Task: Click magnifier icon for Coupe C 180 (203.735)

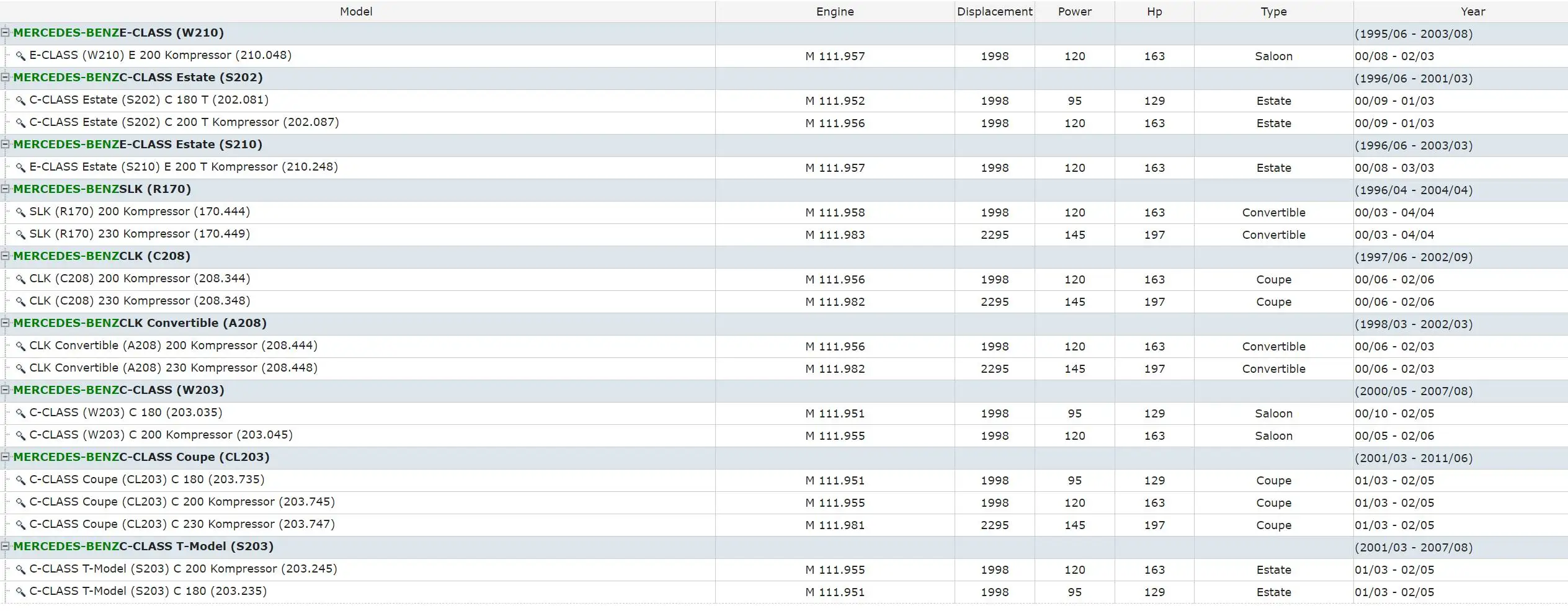Action: pyautogui.click(x=20, y=480)
